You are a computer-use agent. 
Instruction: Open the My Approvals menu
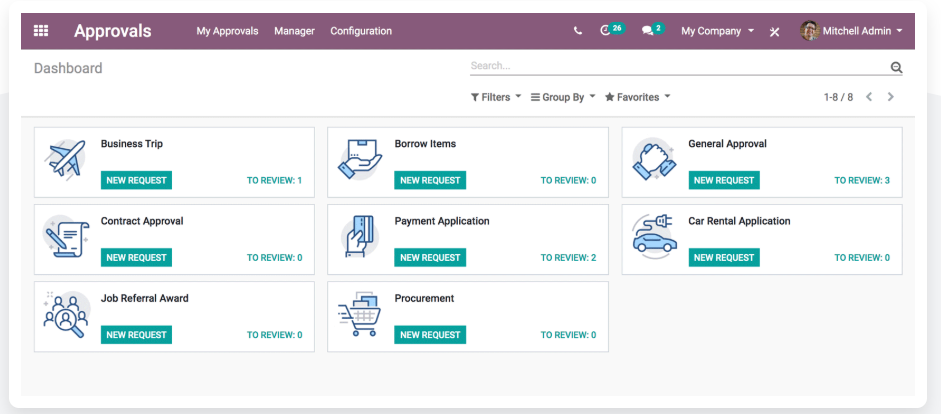pyautogui.click(x=227, y=31)
